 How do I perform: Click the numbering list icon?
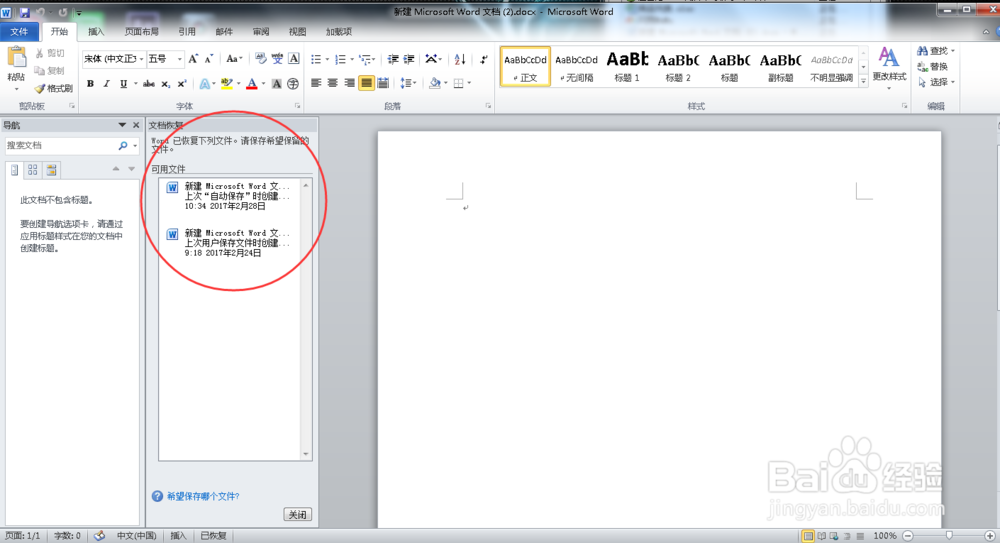pos(340,59)
